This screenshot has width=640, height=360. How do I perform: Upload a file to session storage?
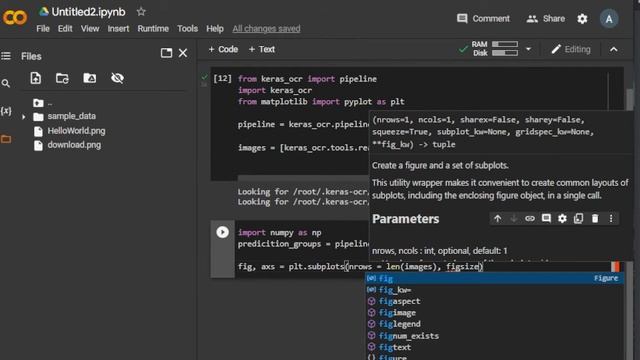point(36,78)
